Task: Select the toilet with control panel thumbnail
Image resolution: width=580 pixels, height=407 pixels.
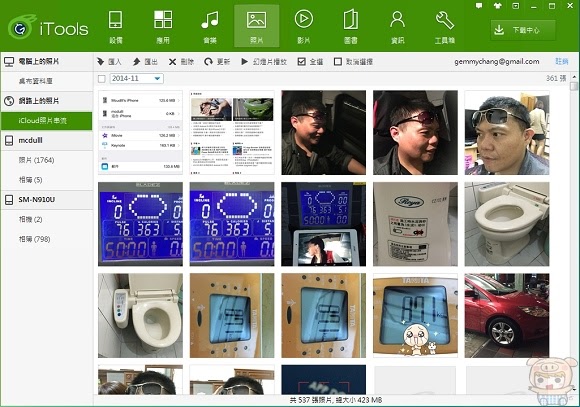Action: coord(140,316)
